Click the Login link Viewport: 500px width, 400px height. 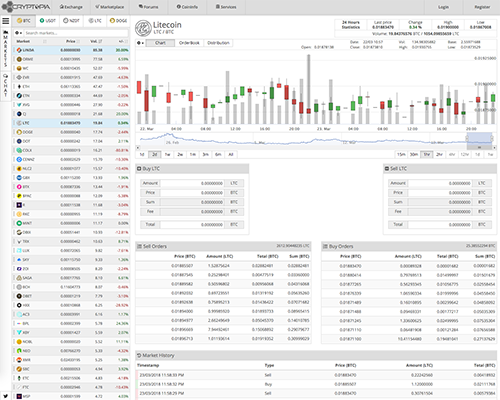coord(443,7)
